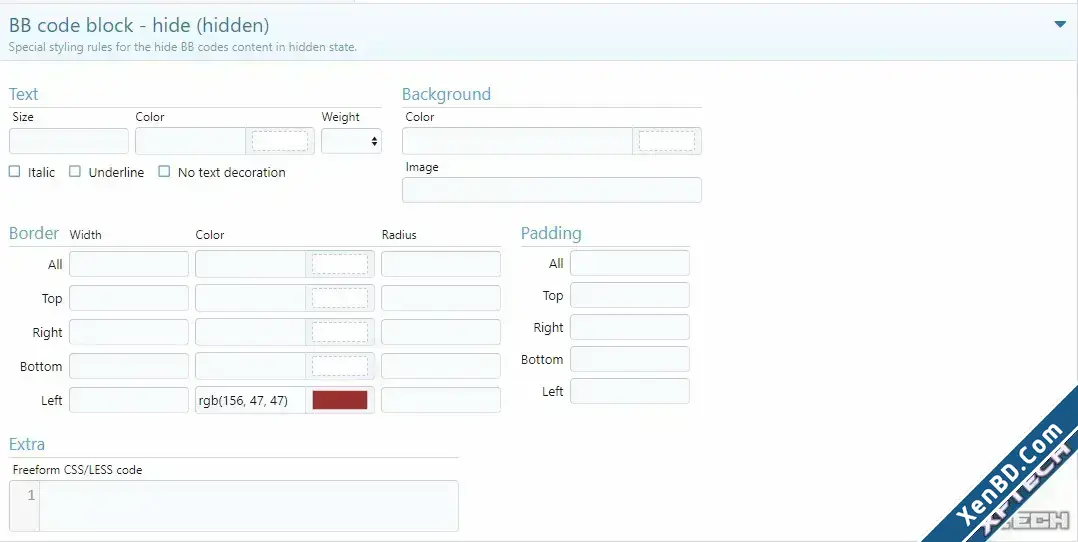
Task: Focus the text Size input field
Action: coord(69,141)
